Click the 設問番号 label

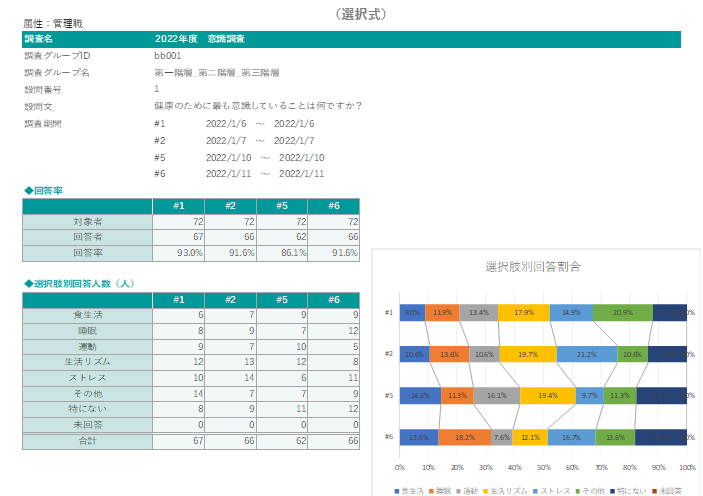[43, 90]
